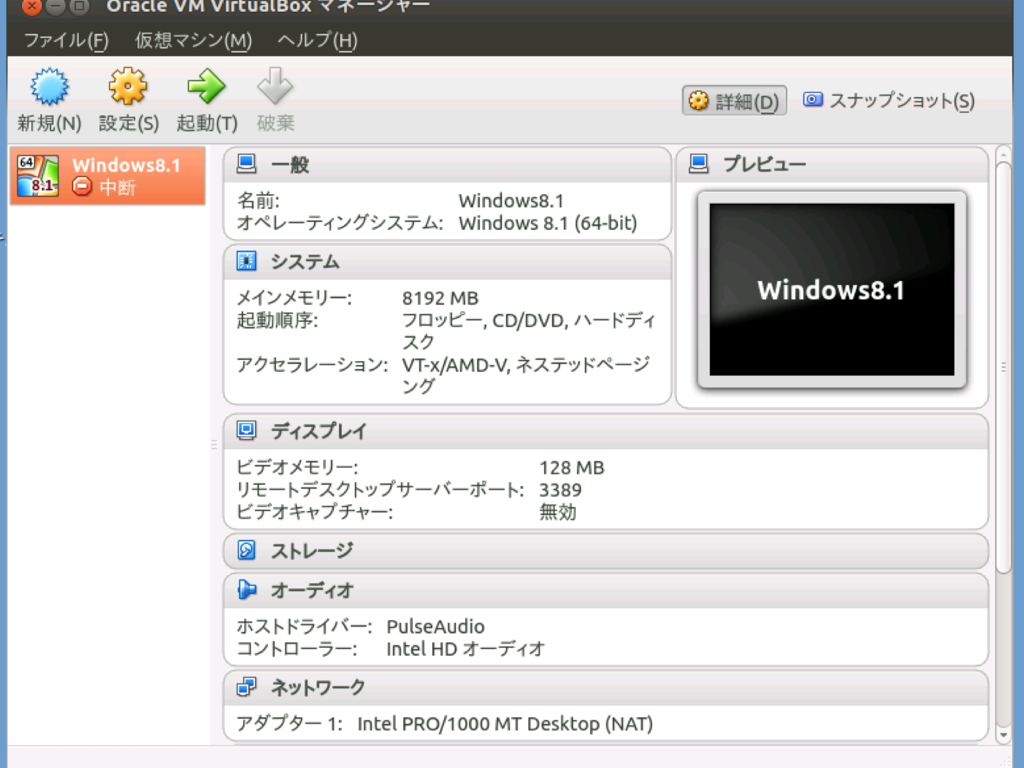Image resolution: width=1024 pixels, height=768 pixels.
Task: Open 設定(S) settings gear icon
Action: click(128, 86)
